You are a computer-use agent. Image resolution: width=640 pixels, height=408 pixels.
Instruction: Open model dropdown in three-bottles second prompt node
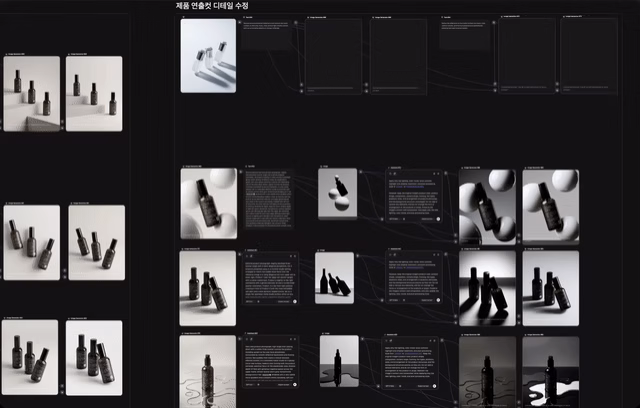pyautogui.click(x=394, y=300)
